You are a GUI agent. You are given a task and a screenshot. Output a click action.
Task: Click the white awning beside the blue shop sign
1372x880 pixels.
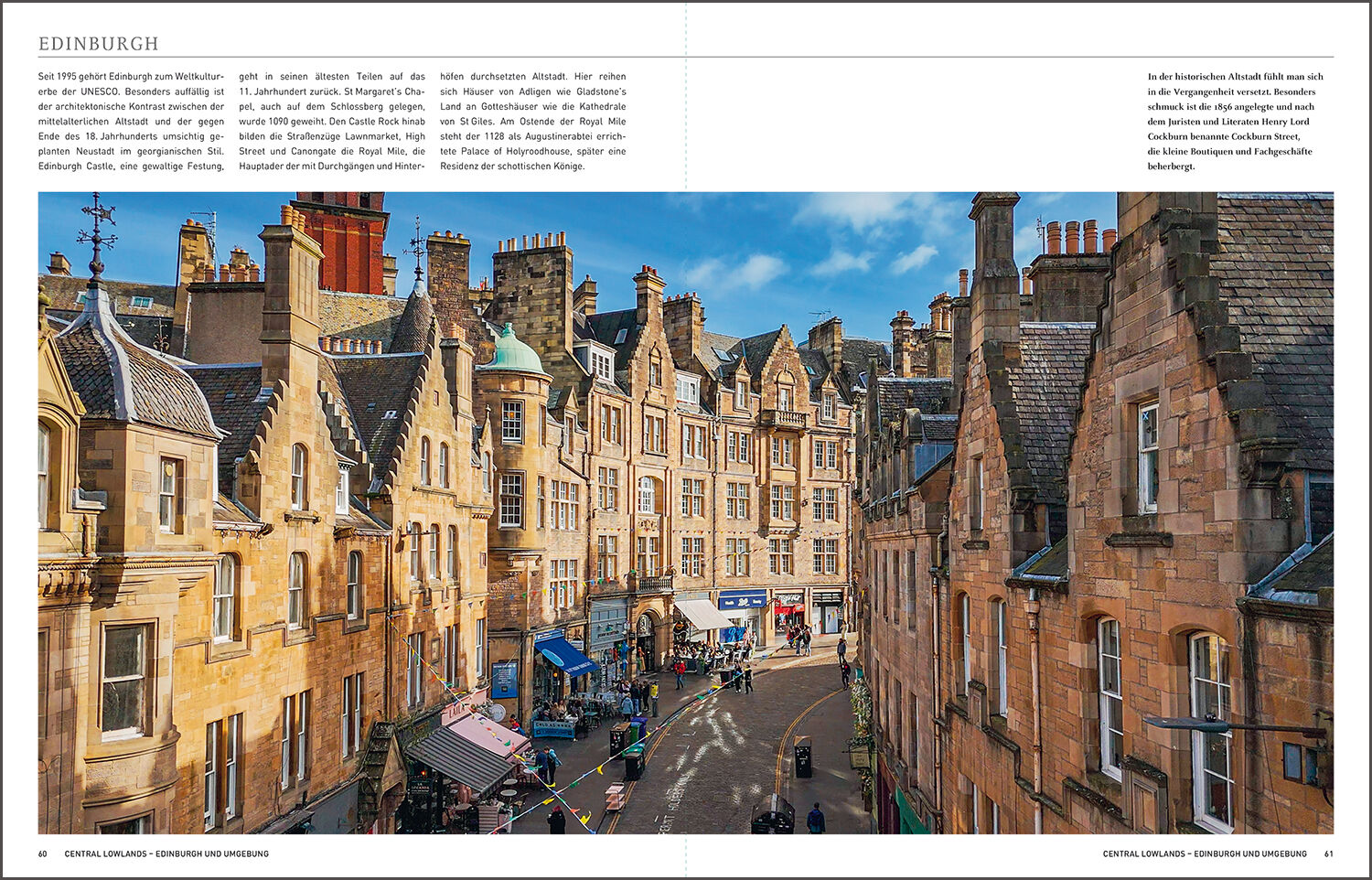pos(702,614)
